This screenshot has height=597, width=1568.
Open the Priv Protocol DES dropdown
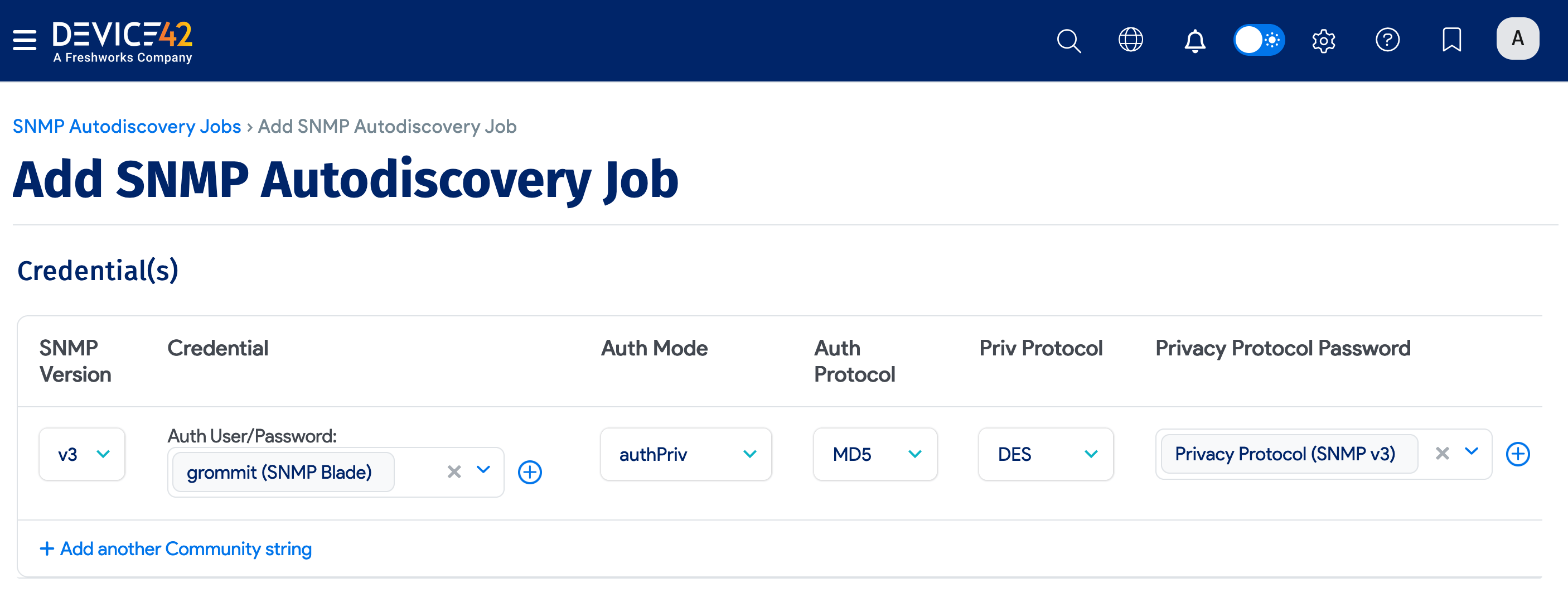click(x=1045, y=454)
